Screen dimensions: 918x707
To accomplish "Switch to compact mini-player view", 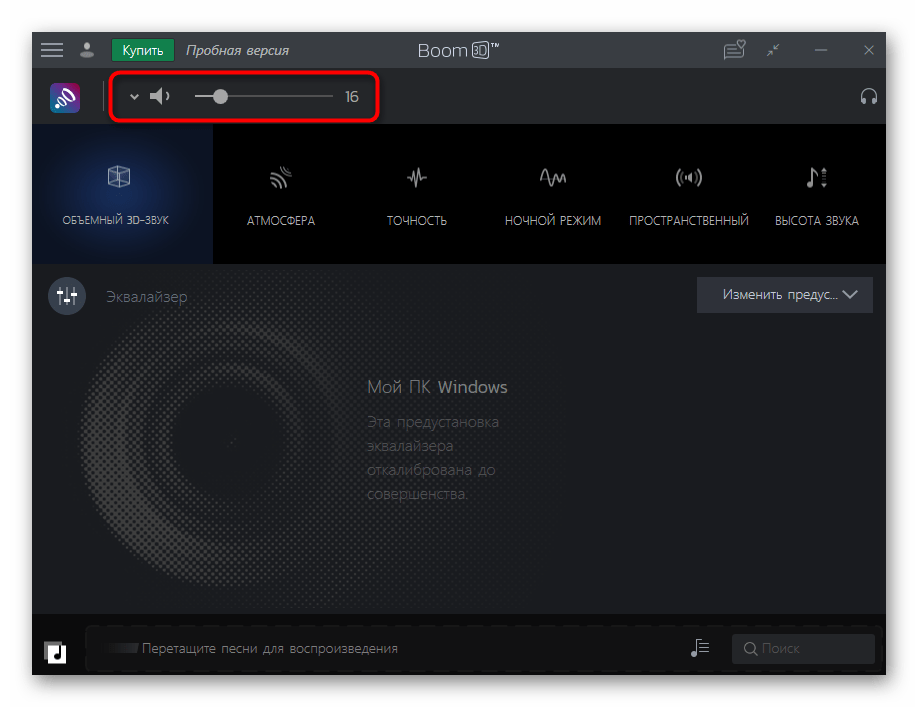I will click(773, 50).
